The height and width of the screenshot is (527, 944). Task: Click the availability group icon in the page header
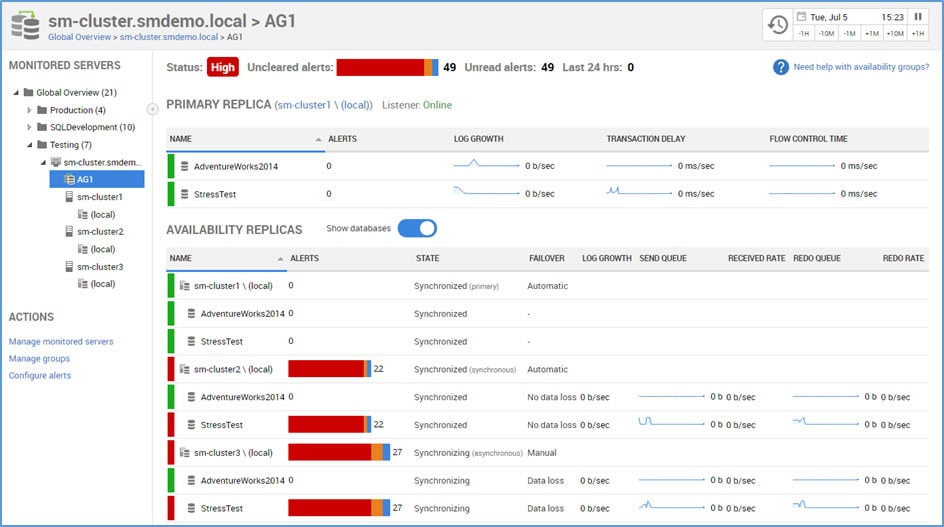(26, 26)
